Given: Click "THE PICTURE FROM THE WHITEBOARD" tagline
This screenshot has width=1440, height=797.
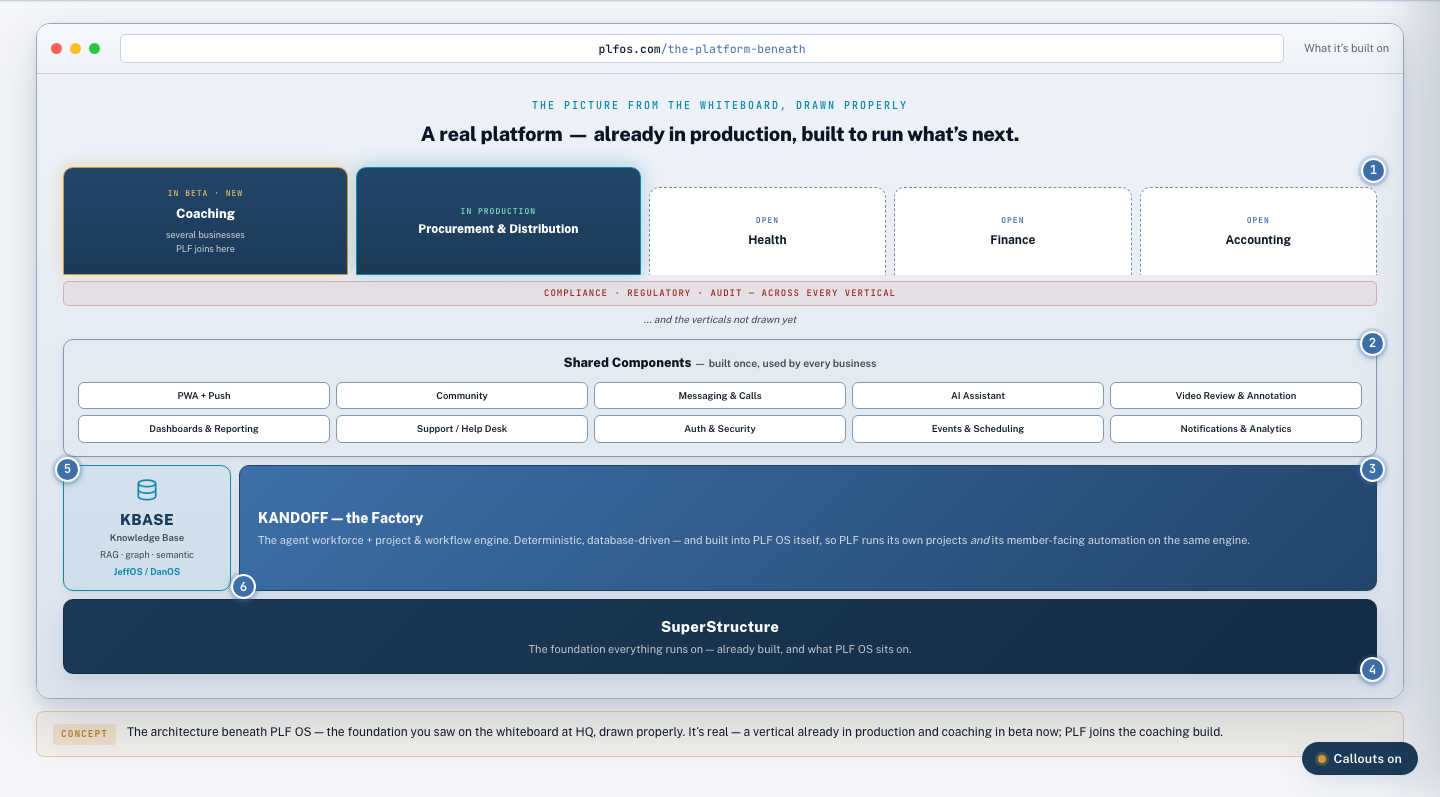Looking at the screenshot, I should click(x=719, y=105).
